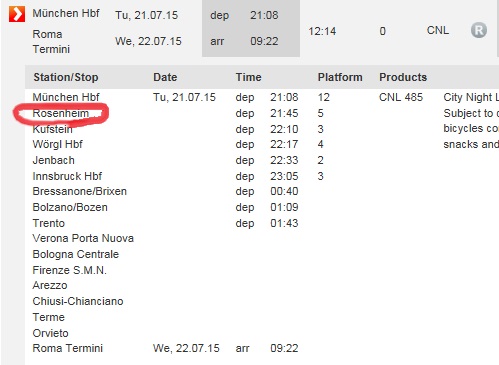This screenshot has height=365, width=499.
Task: Select Bressanone/Brixen stop
Action: pyautogui.click(x=80, y=191)
